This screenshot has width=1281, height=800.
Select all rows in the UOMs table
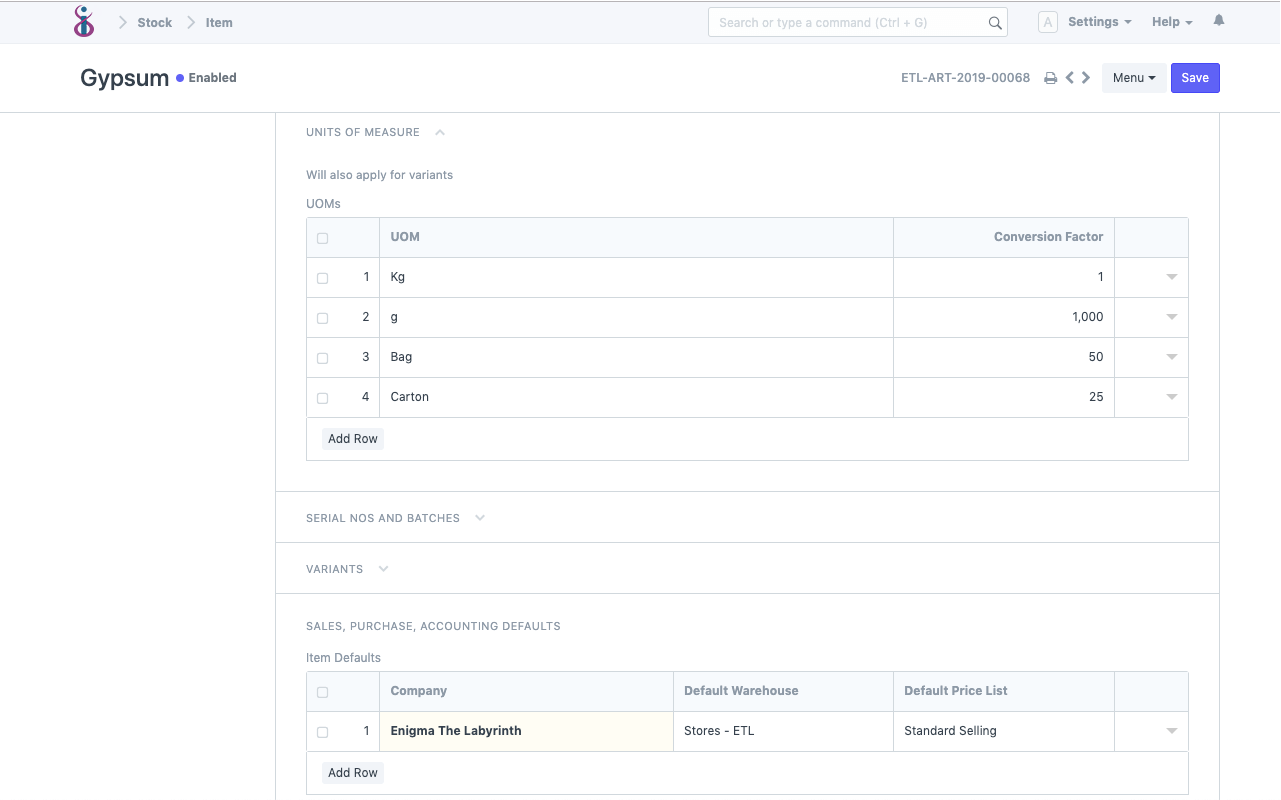(322, 238)
